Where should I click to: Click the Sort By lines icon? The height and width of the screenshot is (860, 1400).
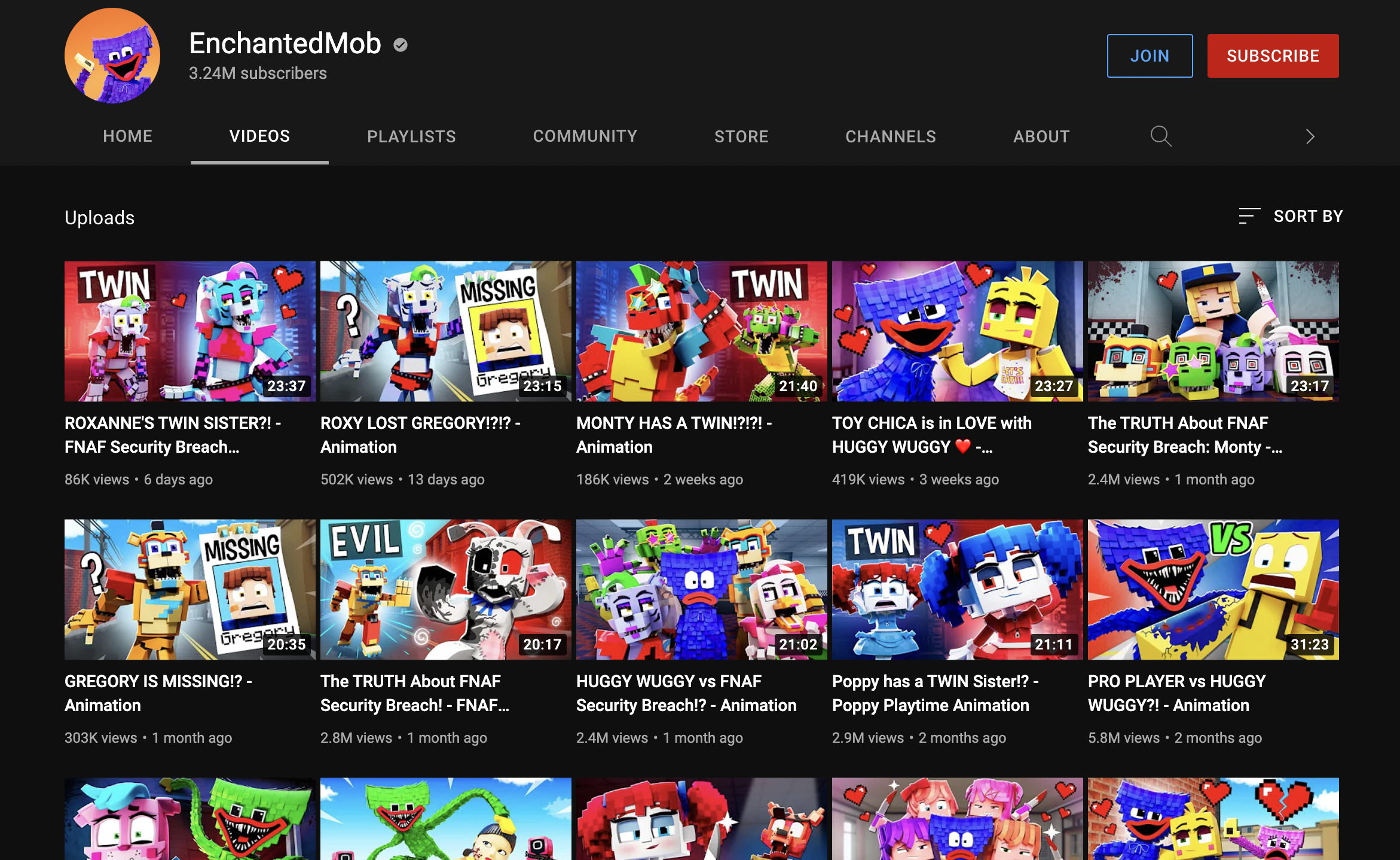click(x=1249, y=216)
